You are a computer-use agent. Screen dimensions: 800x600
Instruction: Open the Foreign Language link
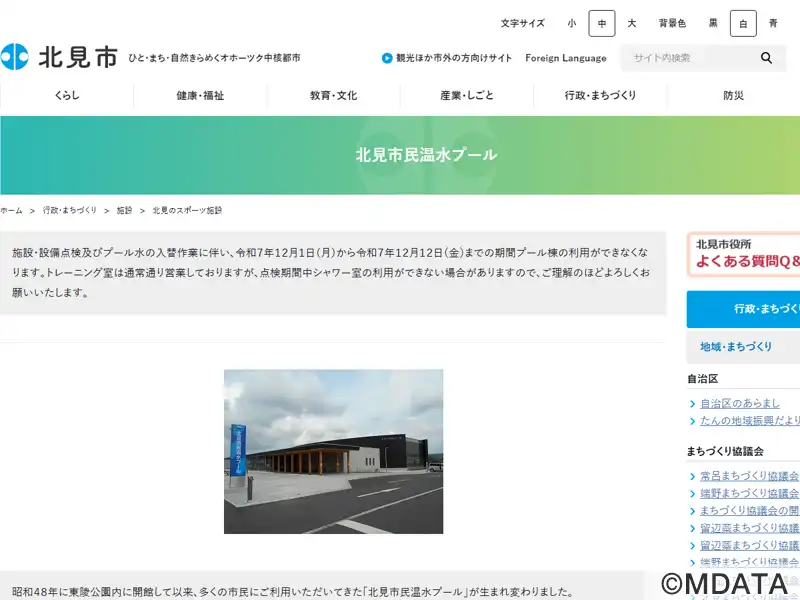[x=565, y=58]
